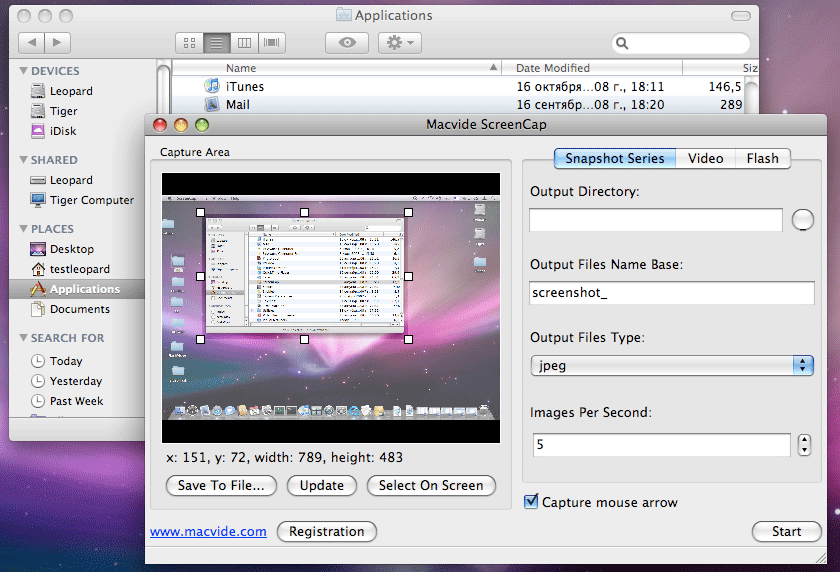
Task: Open the www.macvide.com link
Action: pos(208,531)
